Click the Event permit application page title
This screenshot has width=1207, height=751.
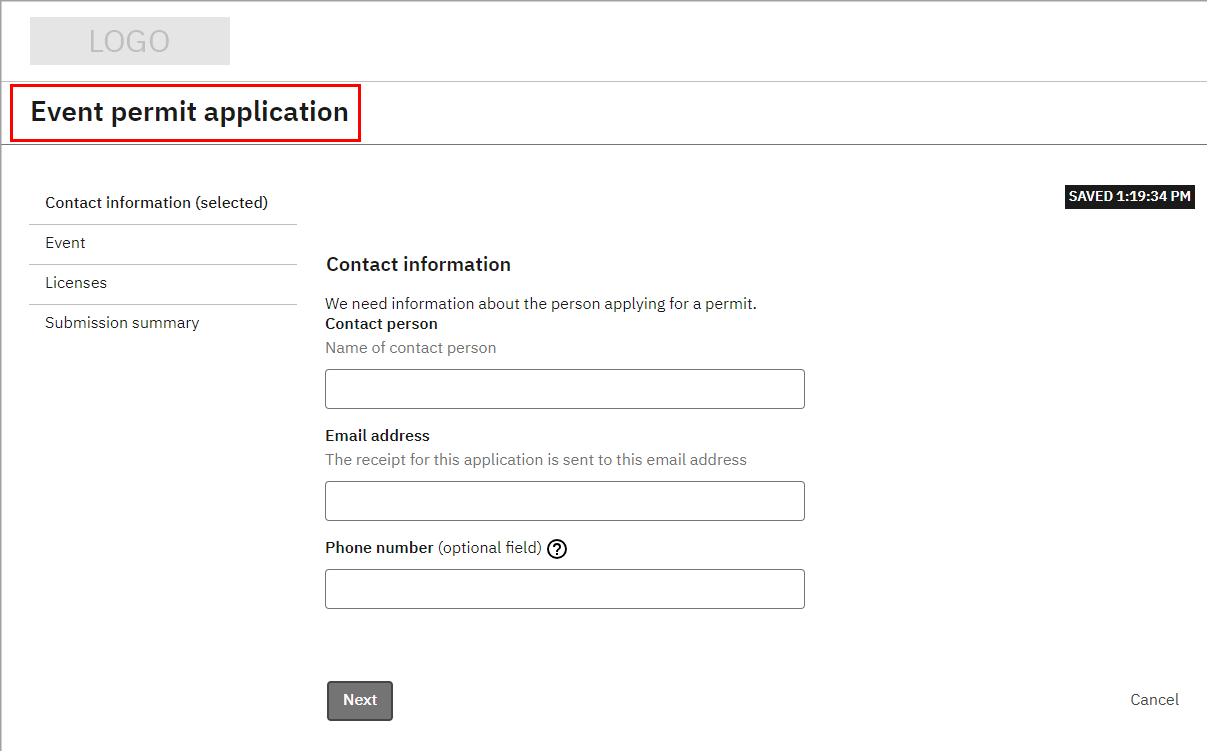pyautogui.click(x=190, y=112)
